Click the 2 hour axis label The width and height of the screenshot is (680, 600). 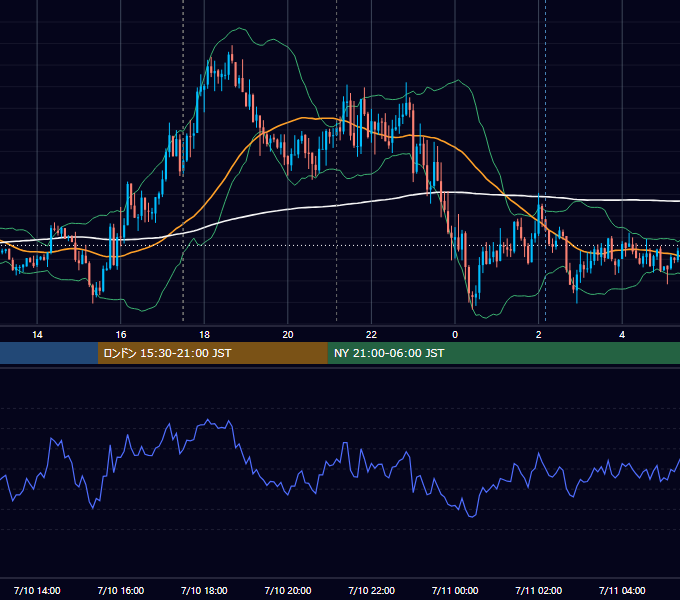[x=539, y=335]
